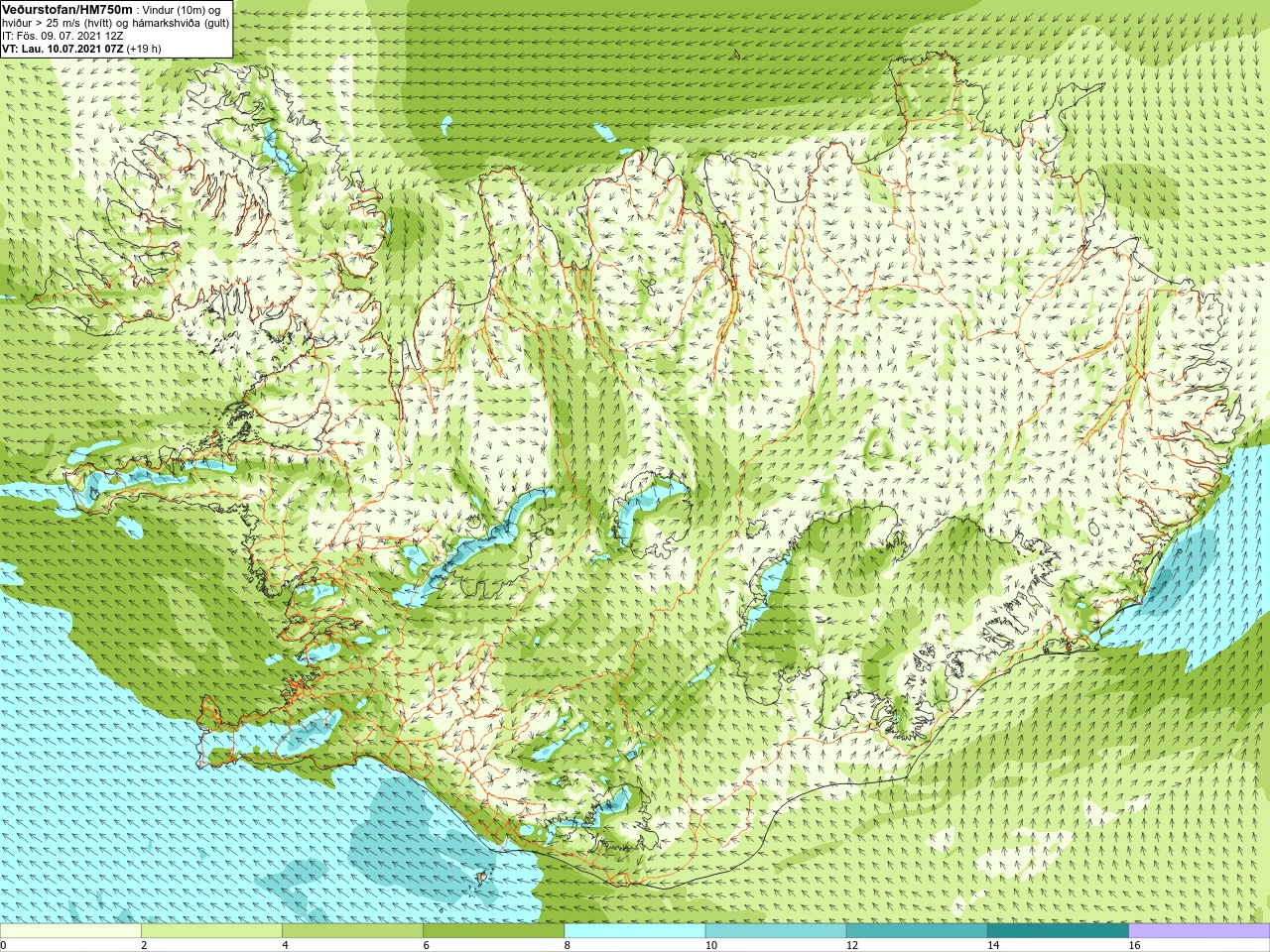Click the light green 2–4 m/s legend swatch
Viewport: 1270px width, 952px height.
tap(211, 931)
